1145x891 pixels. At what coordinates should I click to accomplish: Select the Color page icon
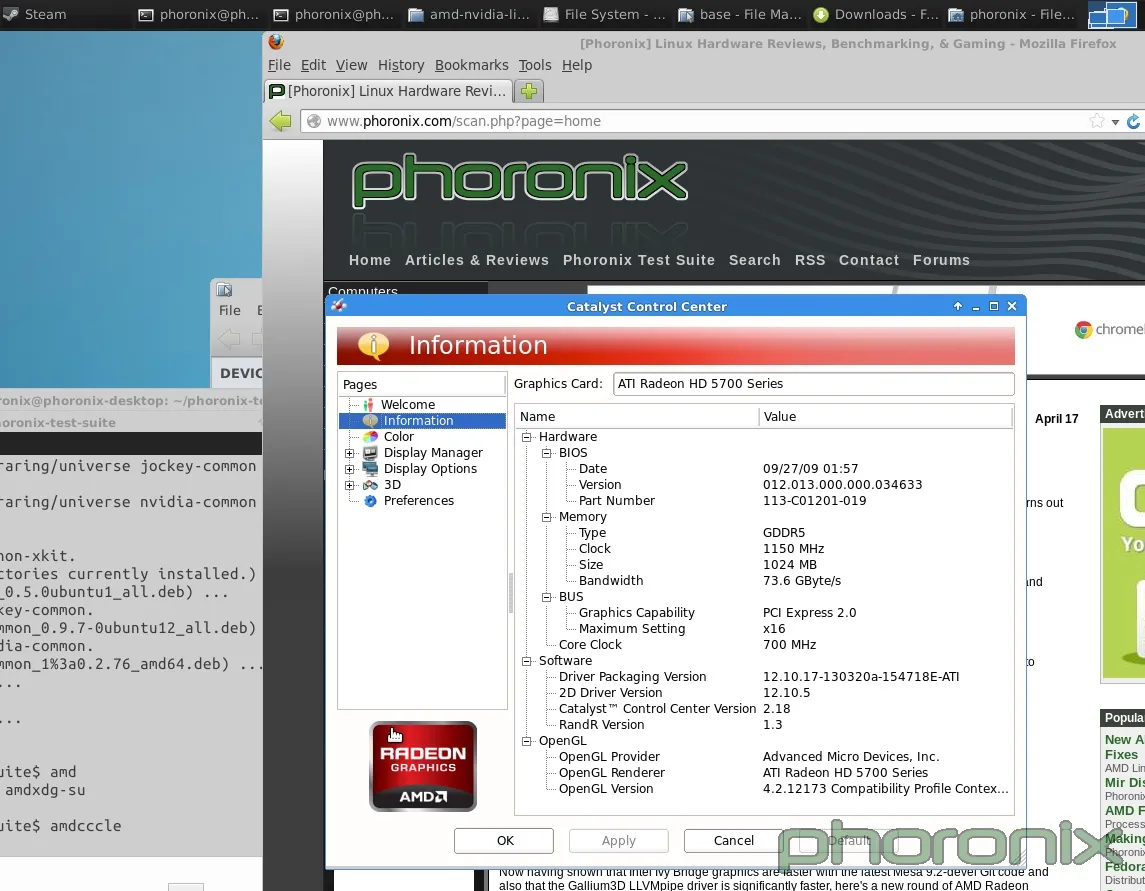click(x=370, y=437)
